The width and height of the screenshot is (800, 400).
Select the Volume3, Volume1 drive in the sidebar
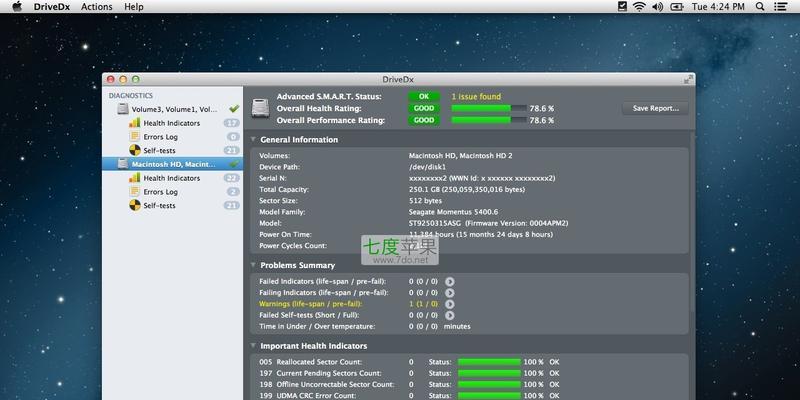click(172, 109)
